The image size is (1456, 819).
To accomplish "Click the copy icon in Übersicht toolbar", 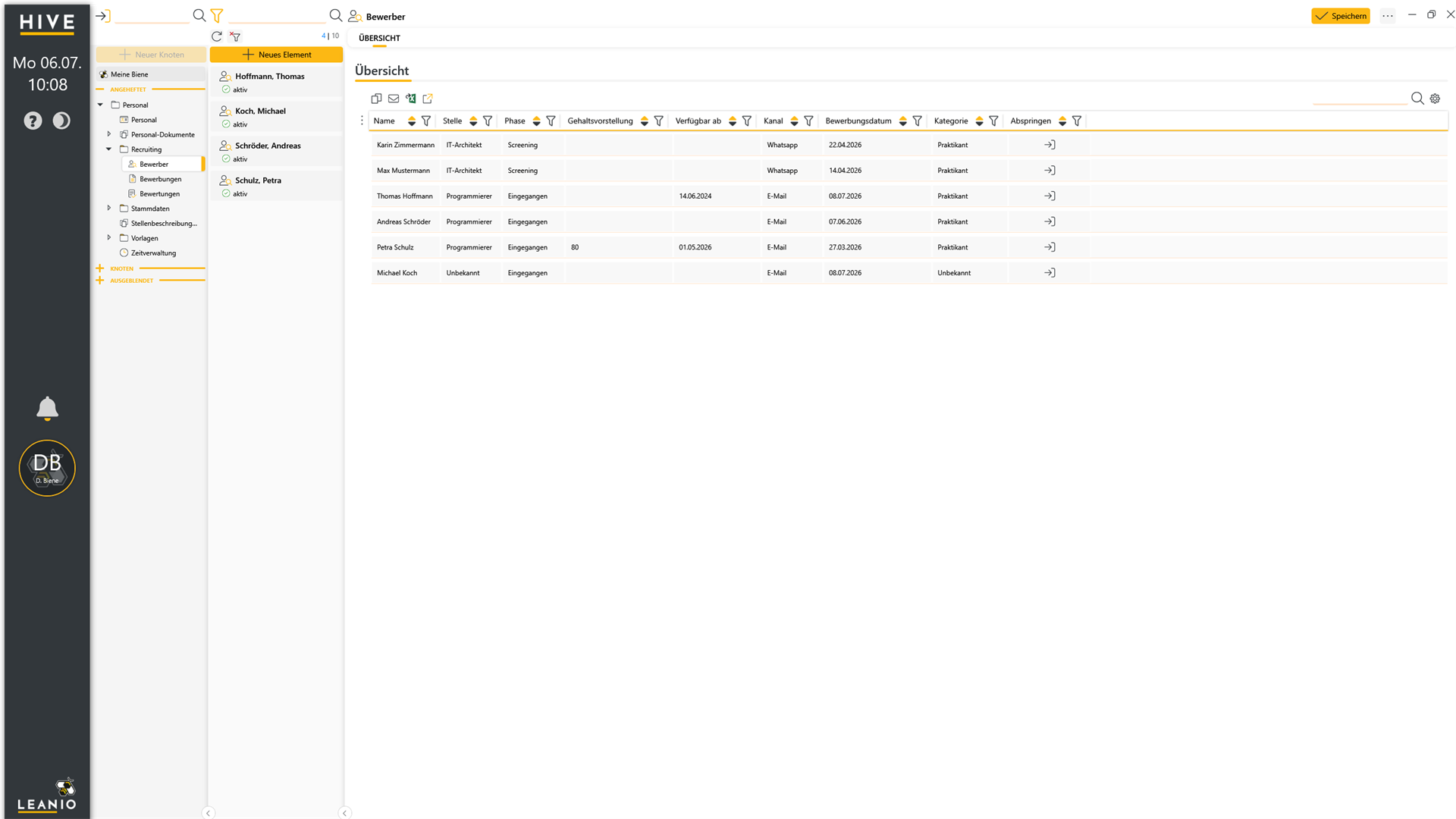I will click(x=376, y=99).
